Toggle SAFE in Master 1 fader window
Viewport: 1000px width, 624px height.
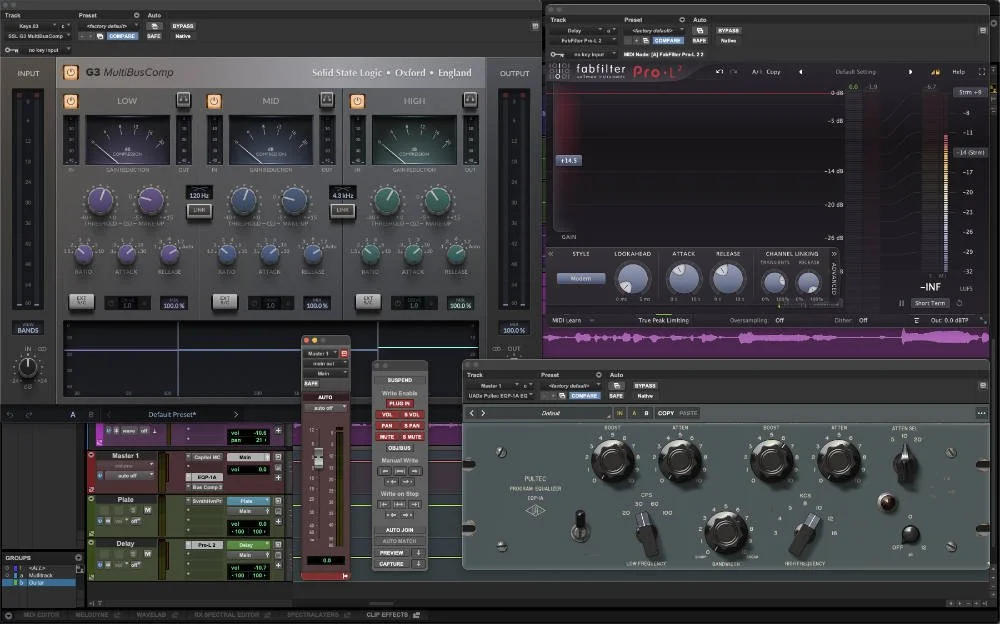tap(311, 383)
